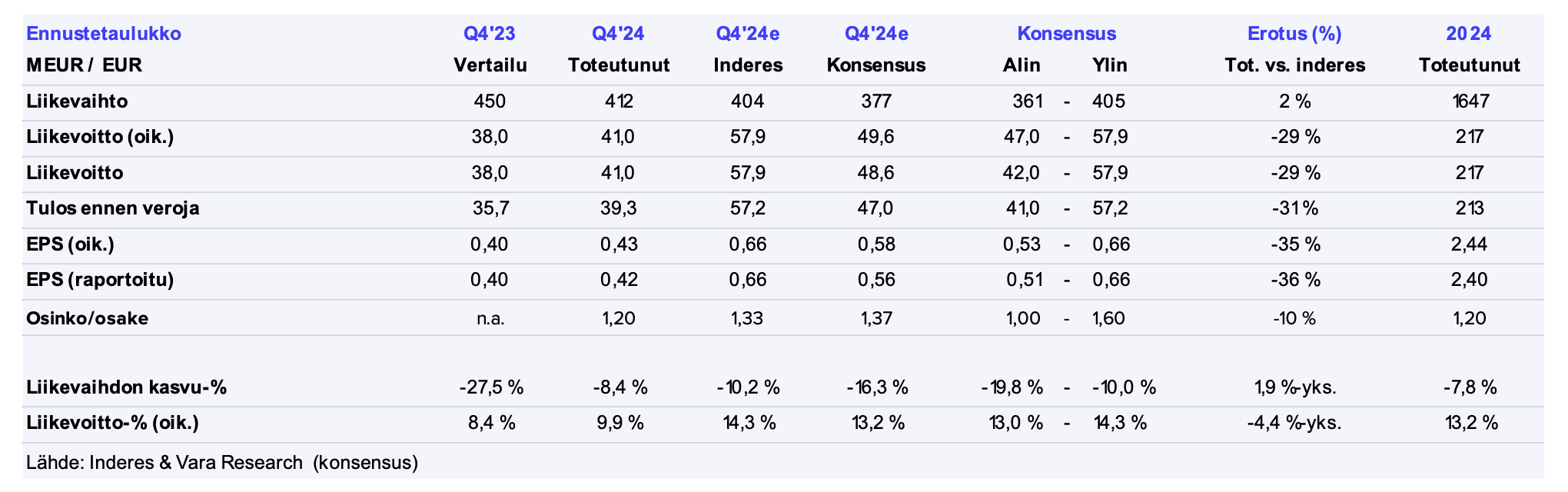Click the -4,4 %-yks. difference cell
The image size is (1568, 492).
click(x=1294, y=423)
